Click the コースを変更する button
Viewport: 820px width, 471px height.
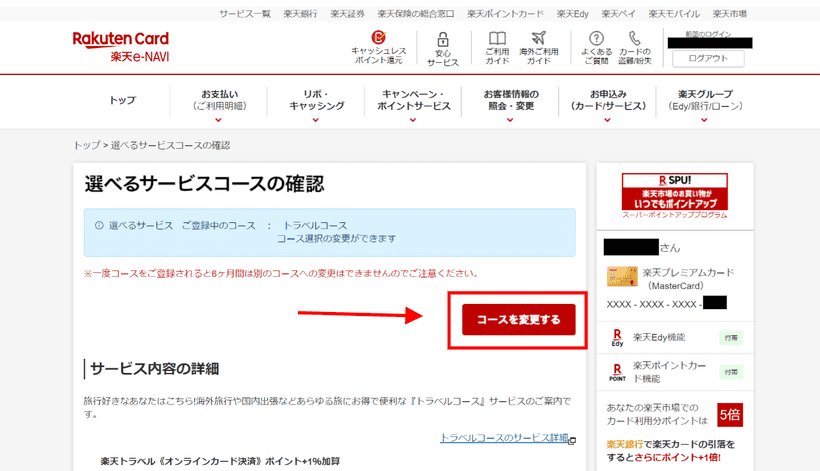tap(518, 319)
